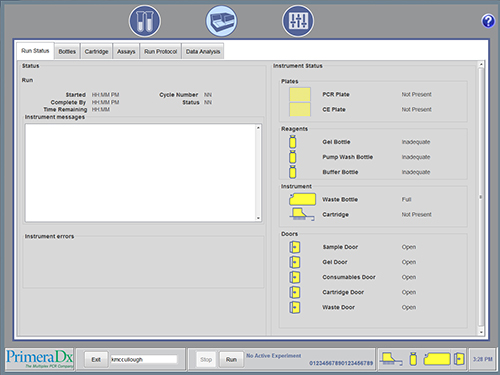Click the Waste Door icon
This screenshot has height=375, width=500.
tap(295, 307)
